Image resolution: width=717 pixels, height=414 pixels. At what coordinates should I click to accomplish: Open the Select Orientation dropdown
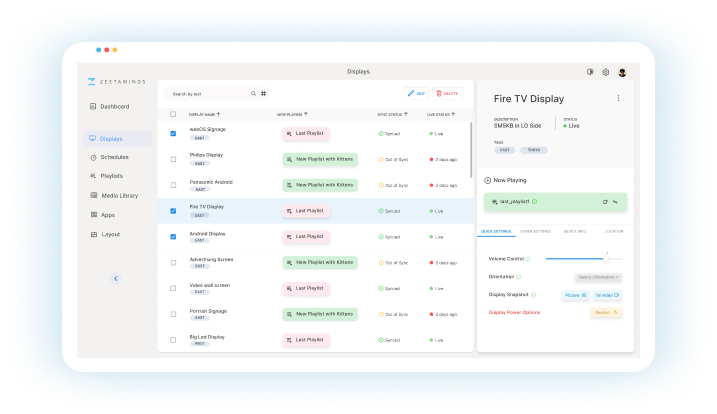click(599, 277)
